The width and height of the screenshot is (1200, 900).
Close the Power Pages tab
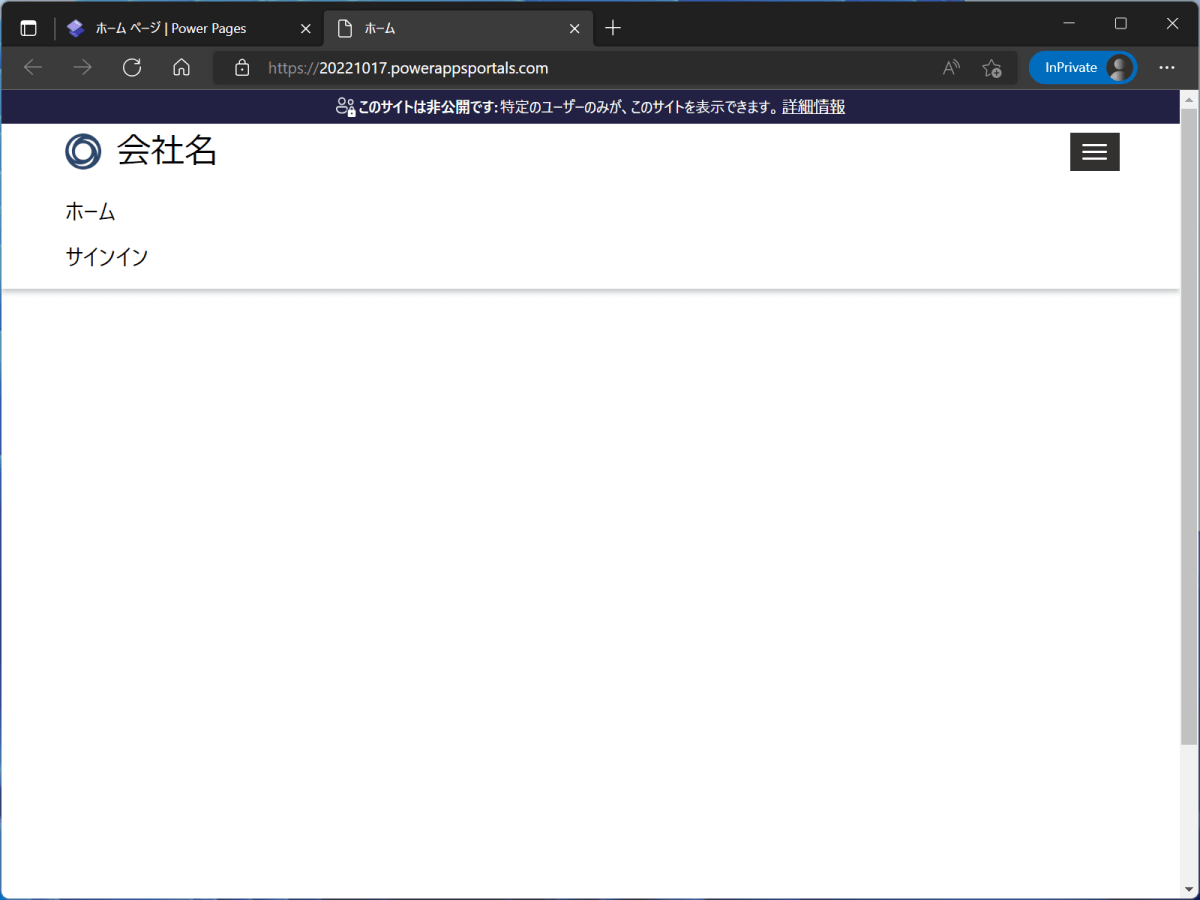tap(306, 28)
